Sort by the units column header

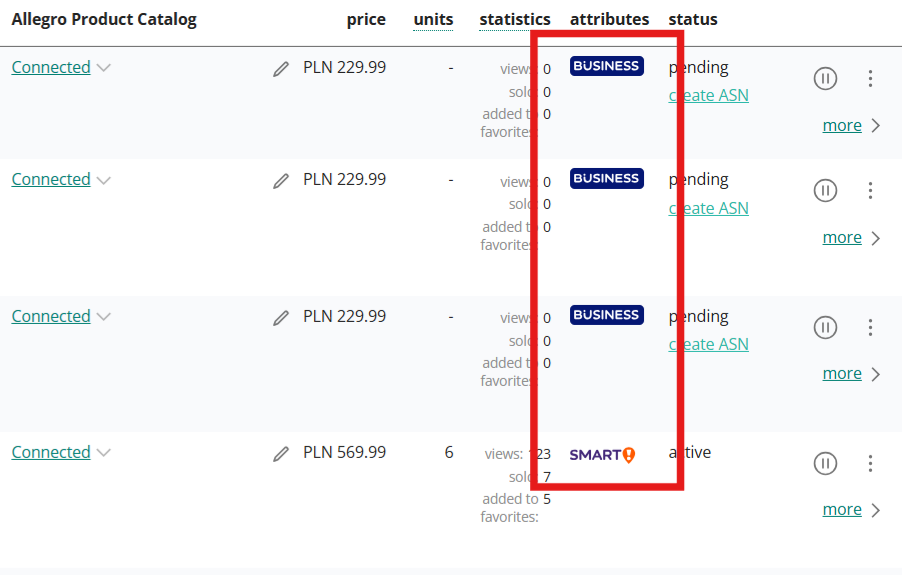(x=433, y=20)
